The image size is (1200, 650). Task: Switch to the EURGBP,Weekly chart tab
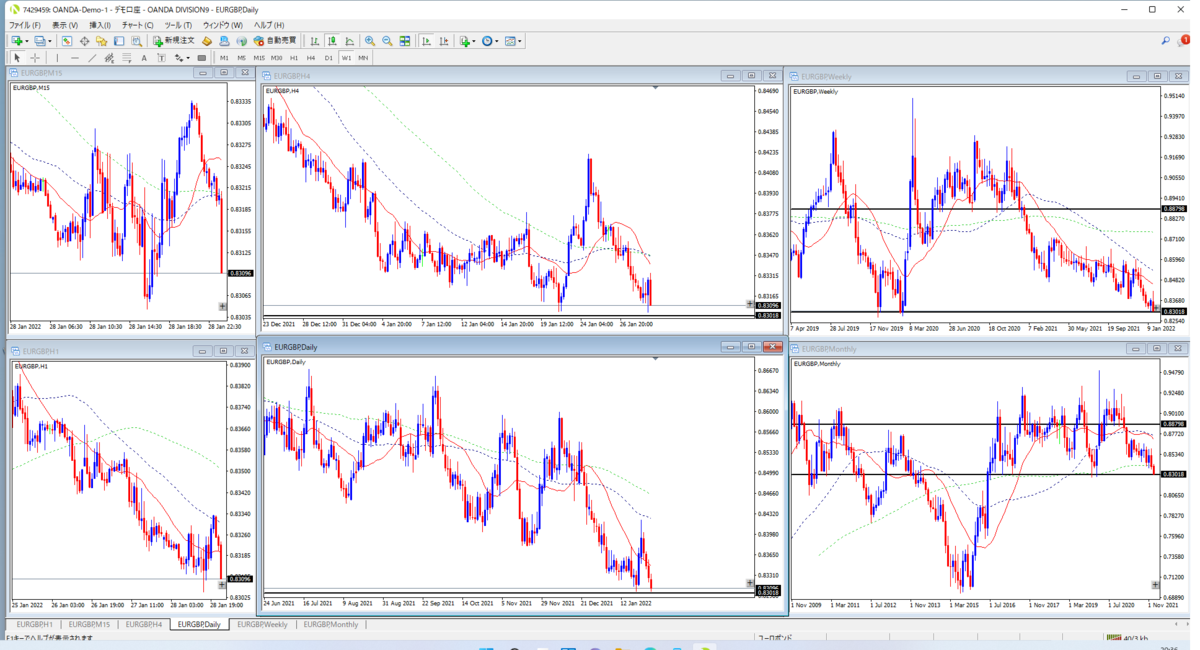click(262, 624)
